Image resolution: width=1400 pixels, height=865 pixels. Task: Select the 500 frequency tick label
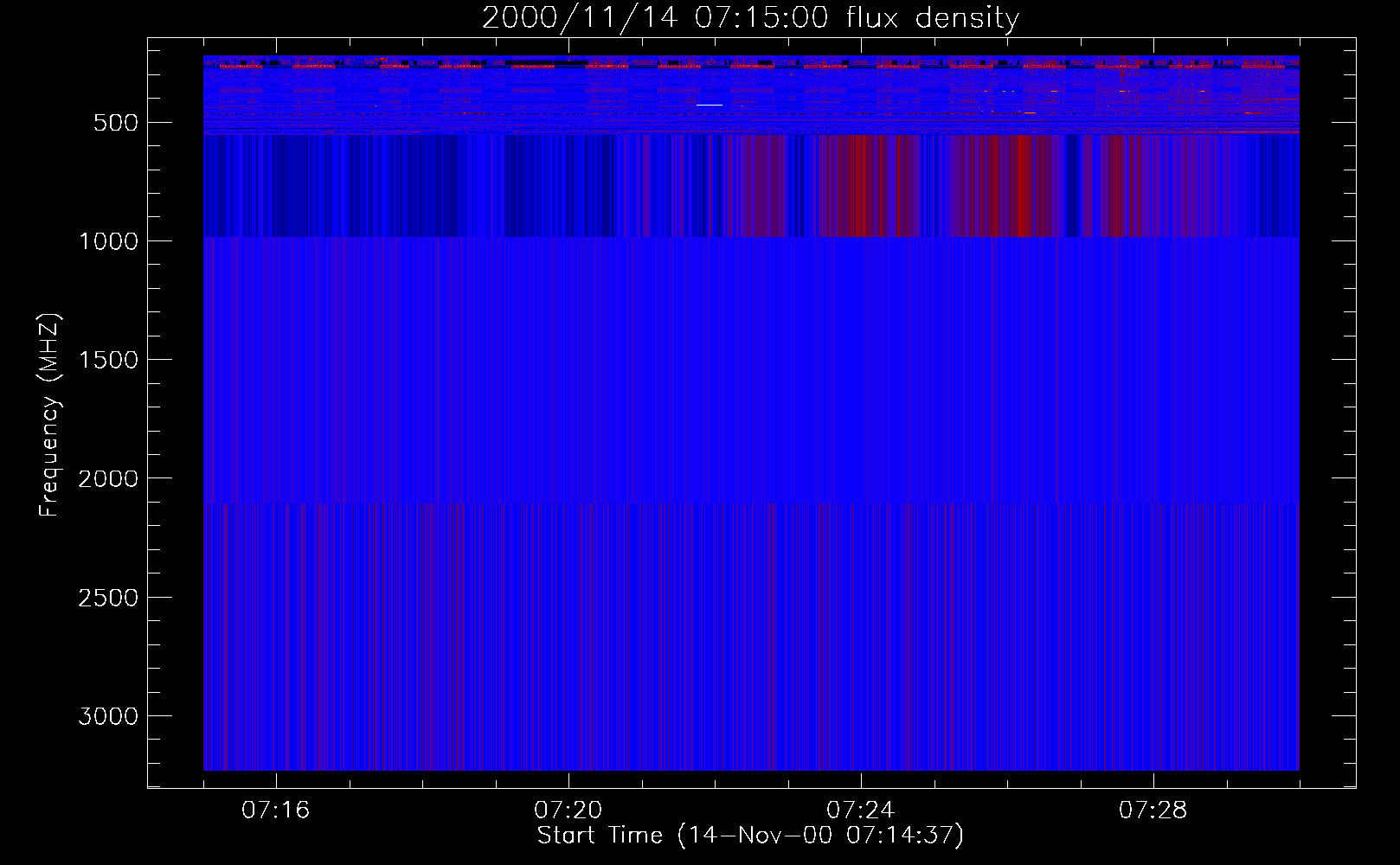coord(115,123)
